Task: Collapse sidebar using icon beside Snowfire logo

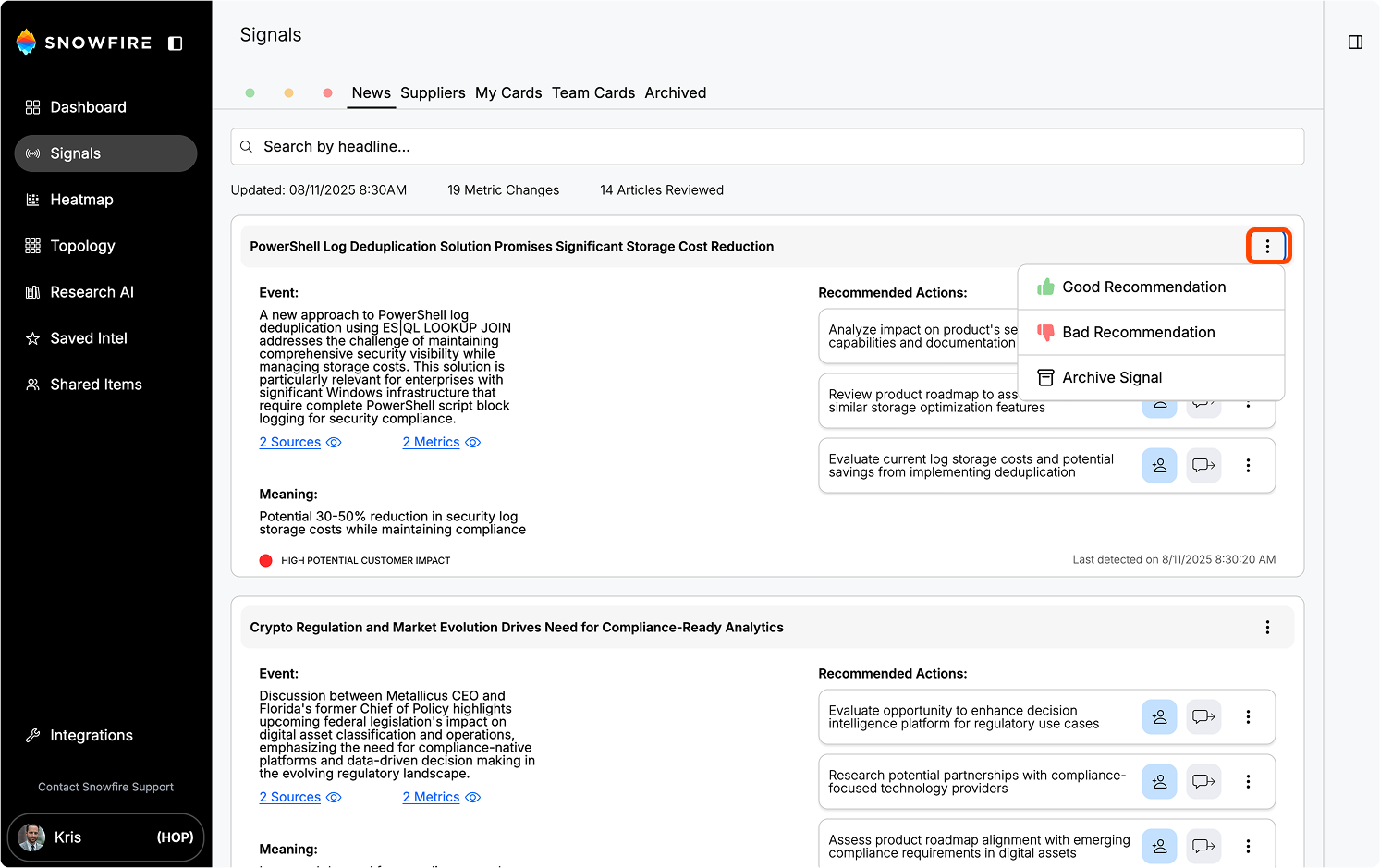Action: tap(176, 43)
